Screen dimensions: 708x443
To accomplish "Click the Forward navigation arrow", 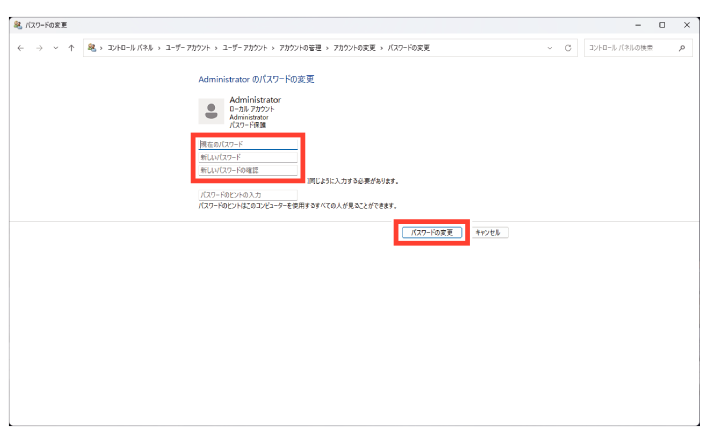I will tap(39, 48).
